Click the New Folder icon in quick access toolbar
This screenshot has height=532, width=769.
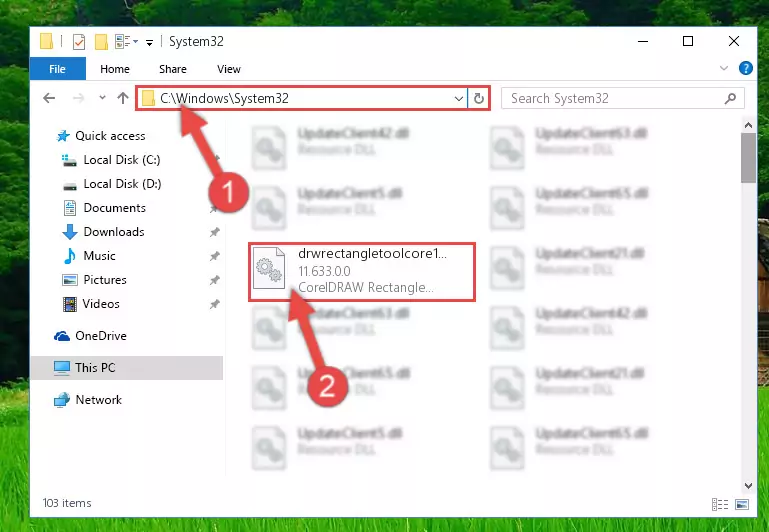101,42
